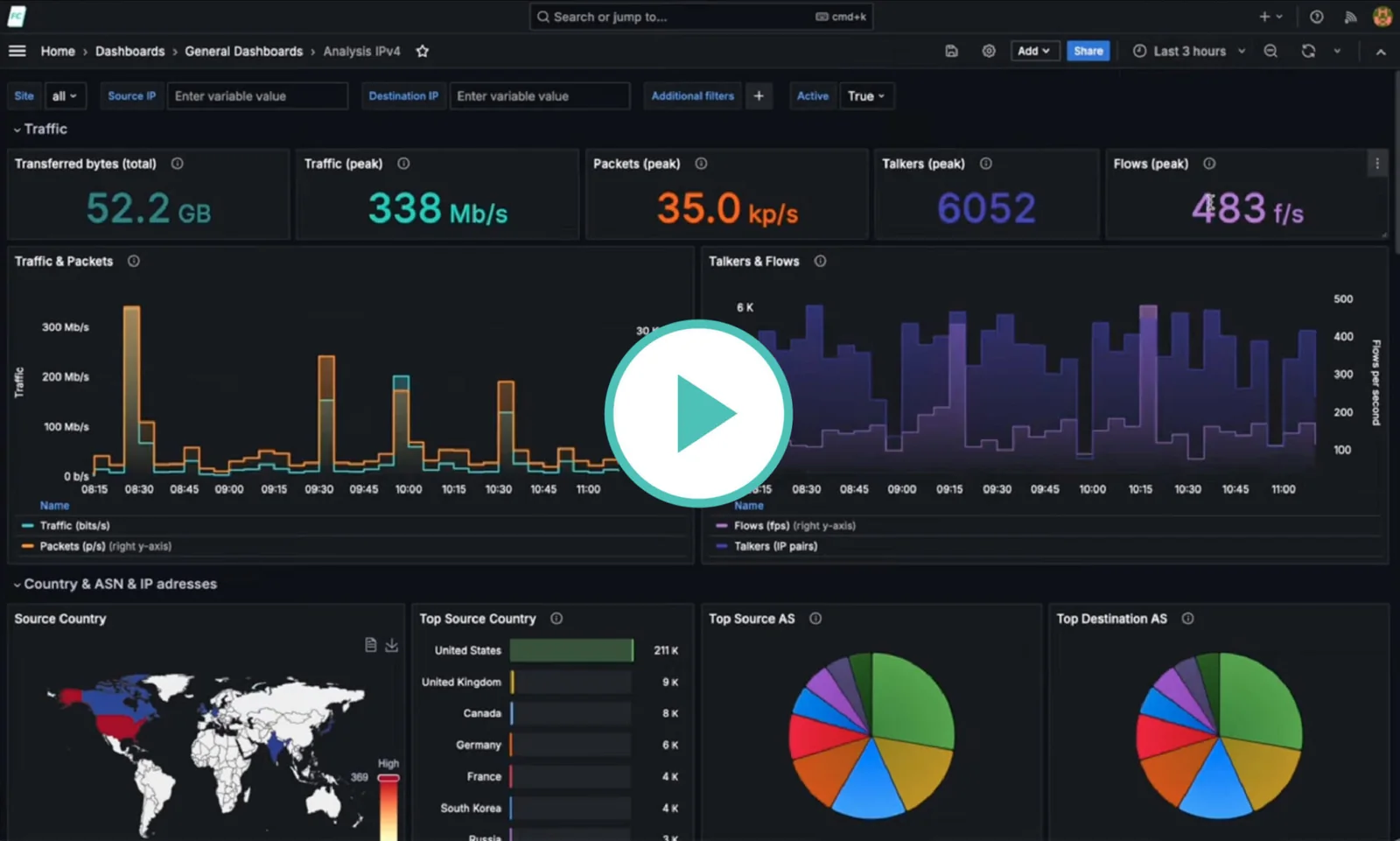Open the user profile avatar
The width and height of the screenshot is (1400, 841).
click(1382, 17)
